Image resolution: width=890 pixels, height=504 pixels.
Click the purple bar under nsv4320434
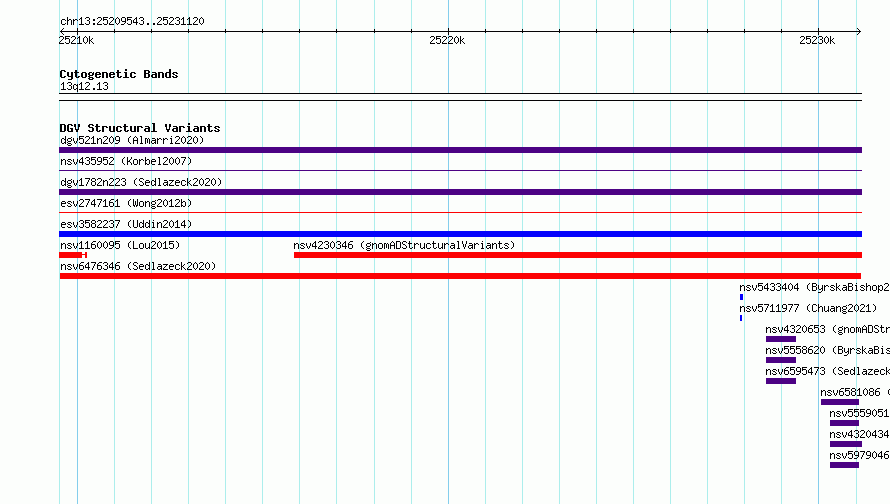[846, 444]
